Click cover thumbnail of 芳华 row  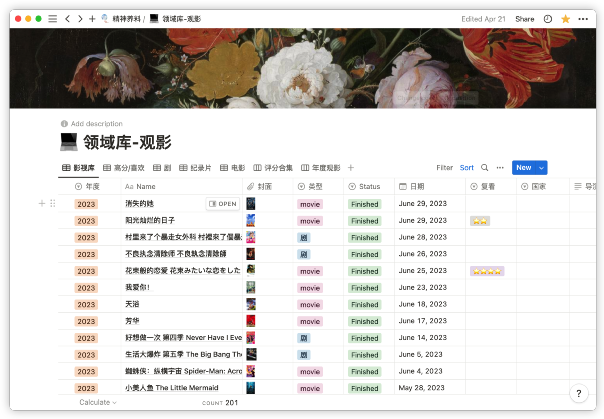(251, 321)
